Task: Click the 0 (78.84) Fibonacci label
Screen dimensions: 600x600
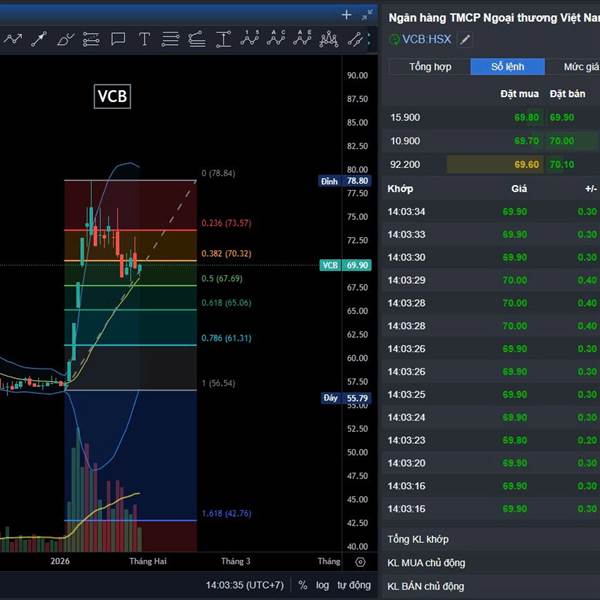Action: point(218,173)
